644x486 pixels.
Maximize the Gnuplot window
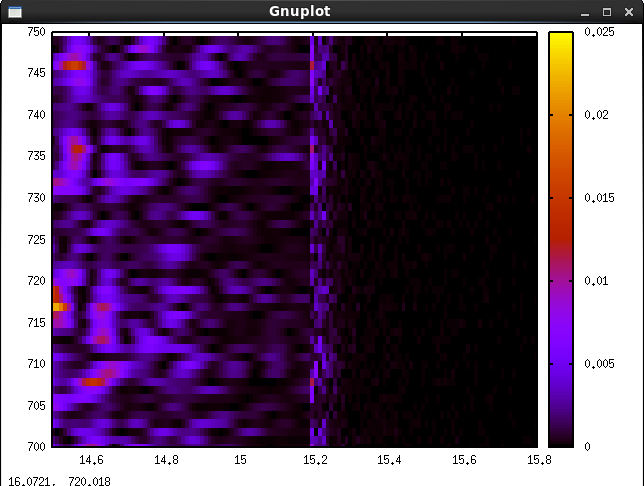click(x=606, y=12)
